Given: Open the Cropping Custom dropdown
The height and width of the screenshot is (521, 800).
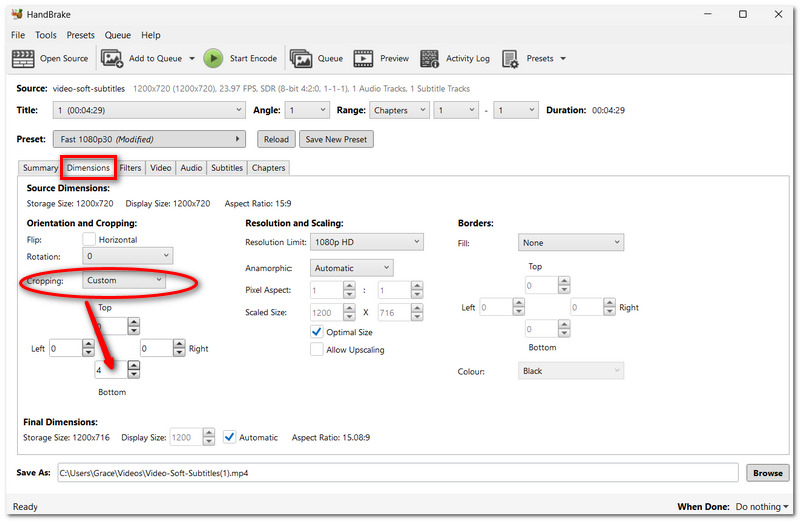Looking at the screenshot, I should tap(124, 280).
